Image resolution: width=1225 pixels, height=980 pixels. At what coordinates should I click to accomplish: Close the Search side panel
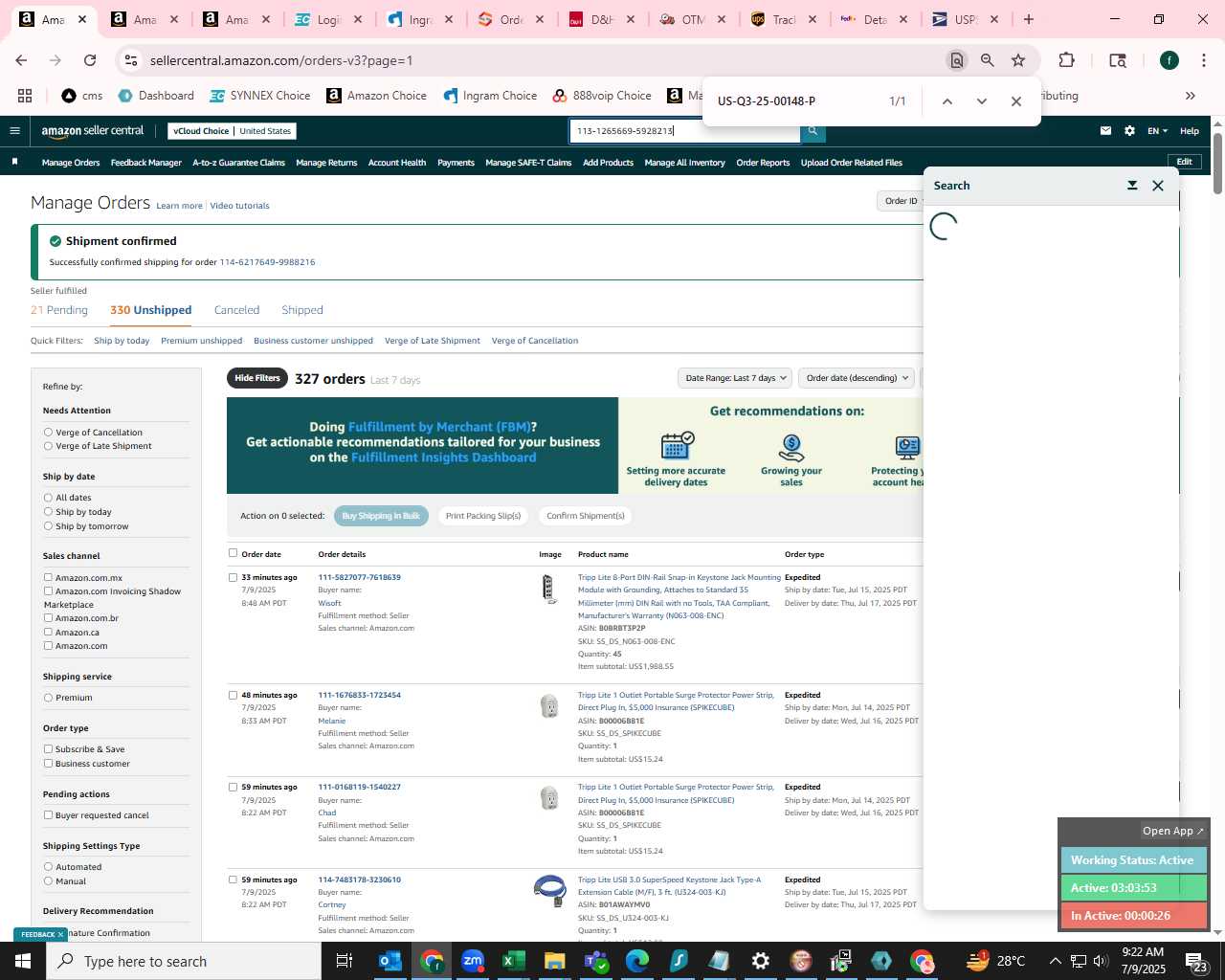coord(1158,186)
